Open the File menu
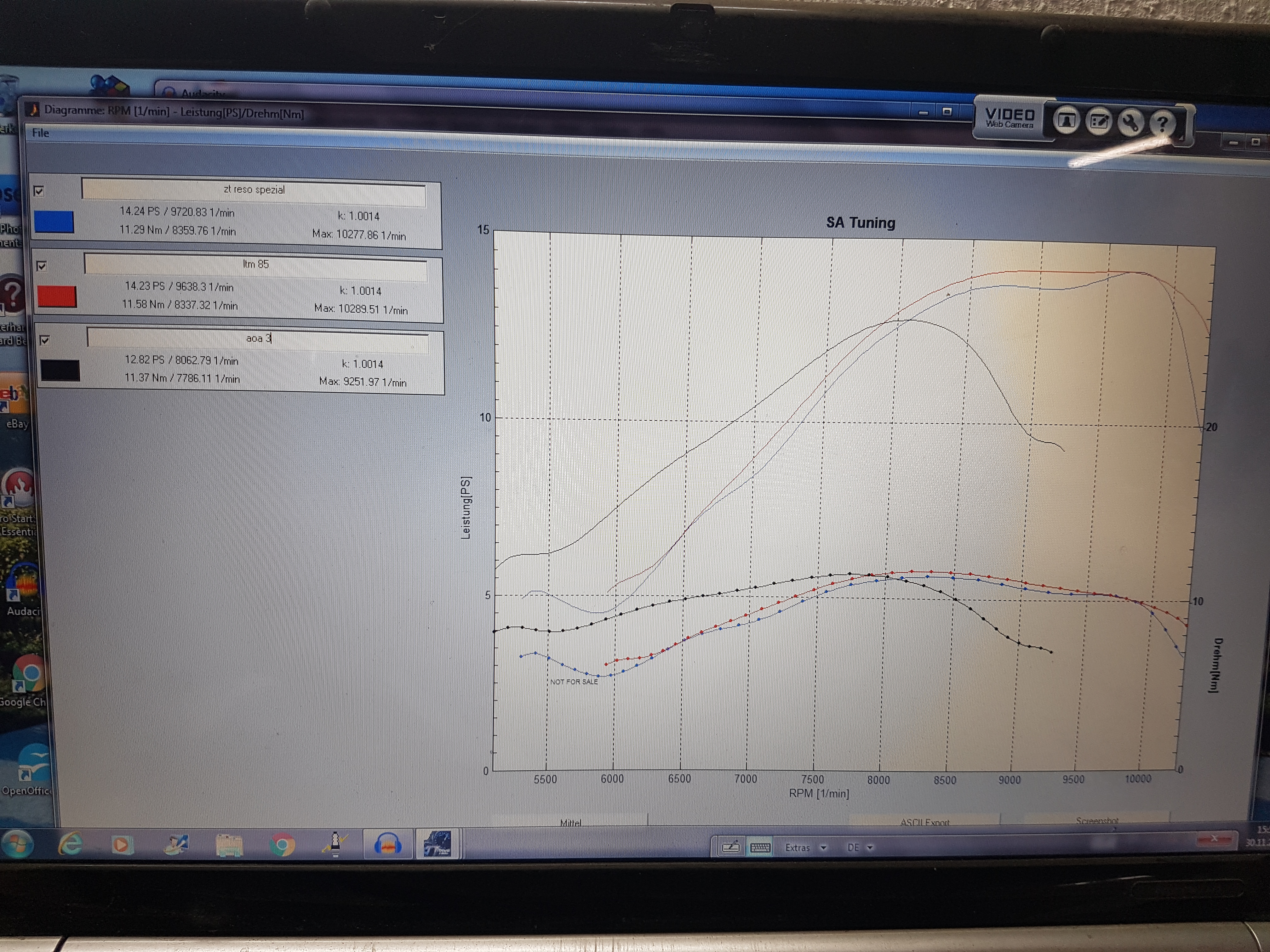This screenshot has height=952, width=1270. [x=40, y=133]
